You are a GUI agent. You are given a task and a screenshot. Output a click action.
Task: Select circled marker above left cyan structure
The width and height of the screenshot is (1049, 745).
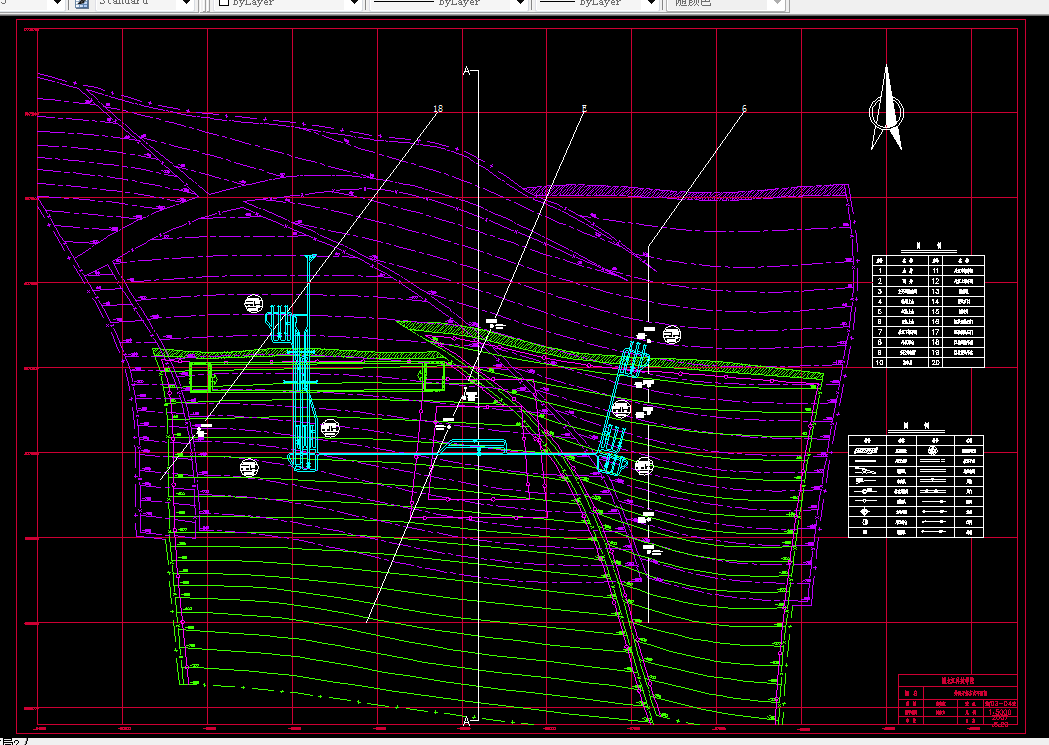(x=254, y=304)
